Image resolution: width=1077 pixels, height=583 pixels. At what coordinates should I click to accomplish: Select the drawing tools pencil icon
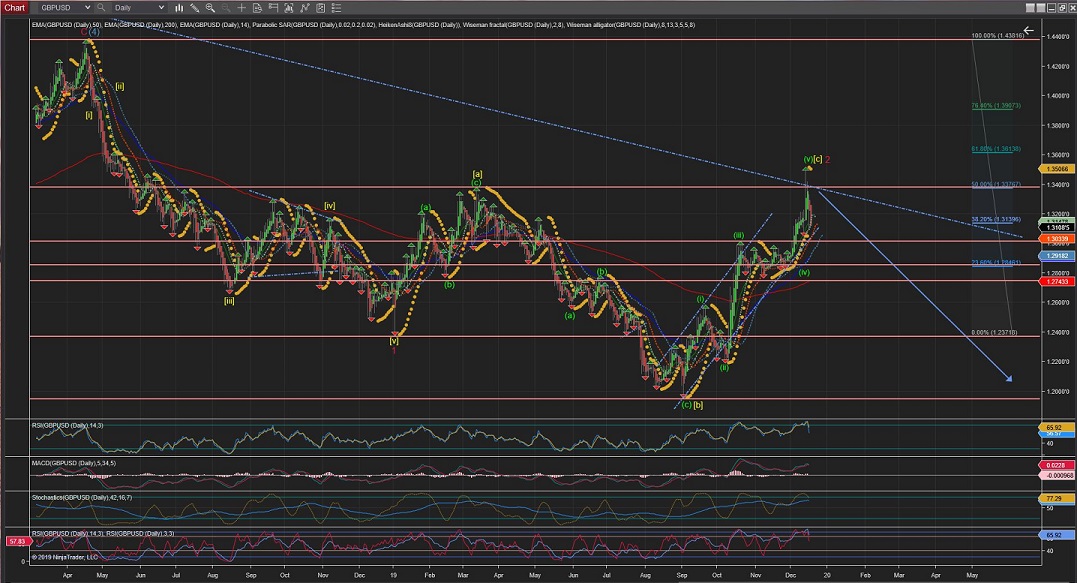[x=195, y=8]
